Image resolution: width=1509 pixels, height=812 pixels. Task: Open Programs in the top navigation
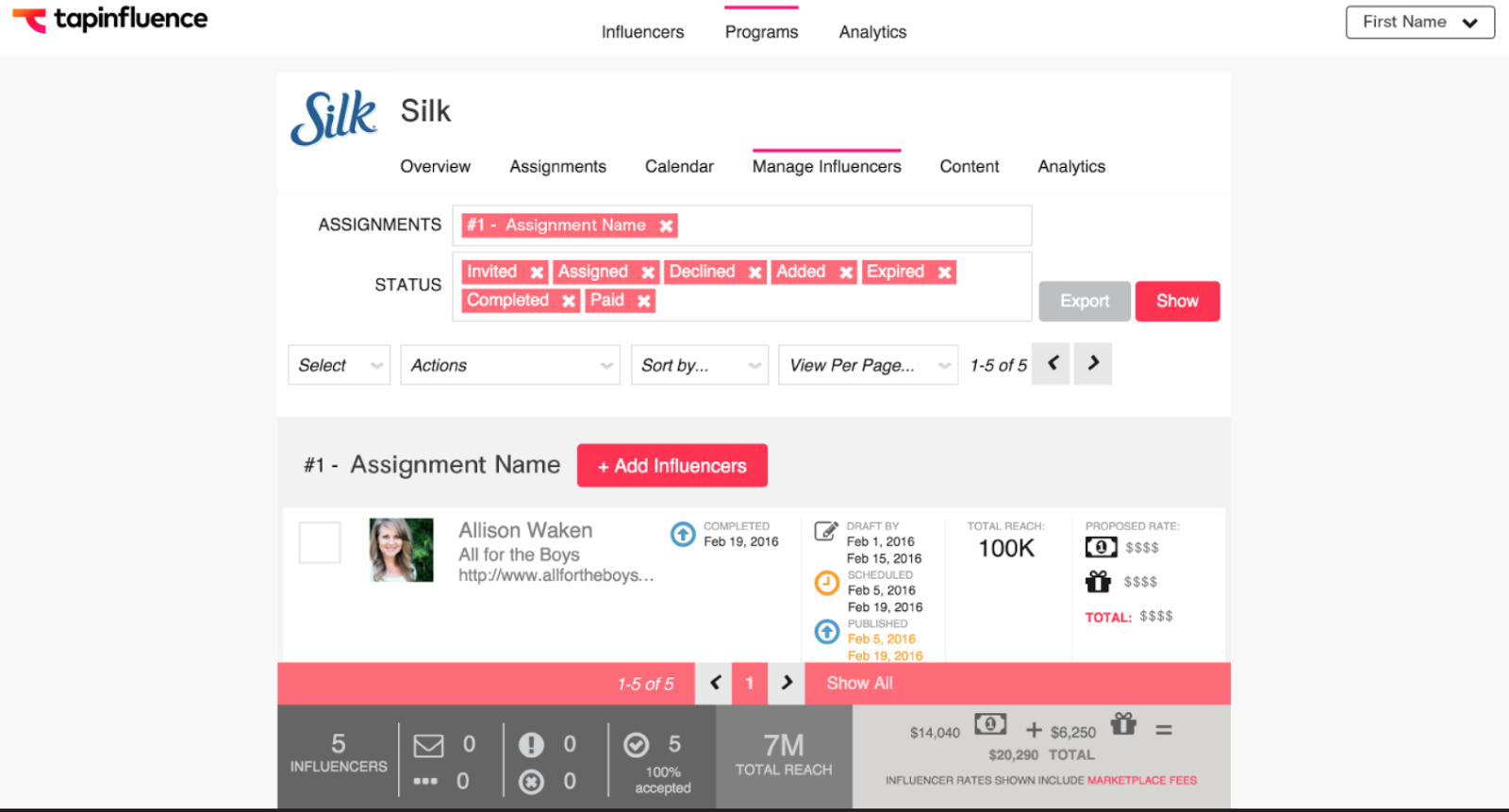click(762, 32)
